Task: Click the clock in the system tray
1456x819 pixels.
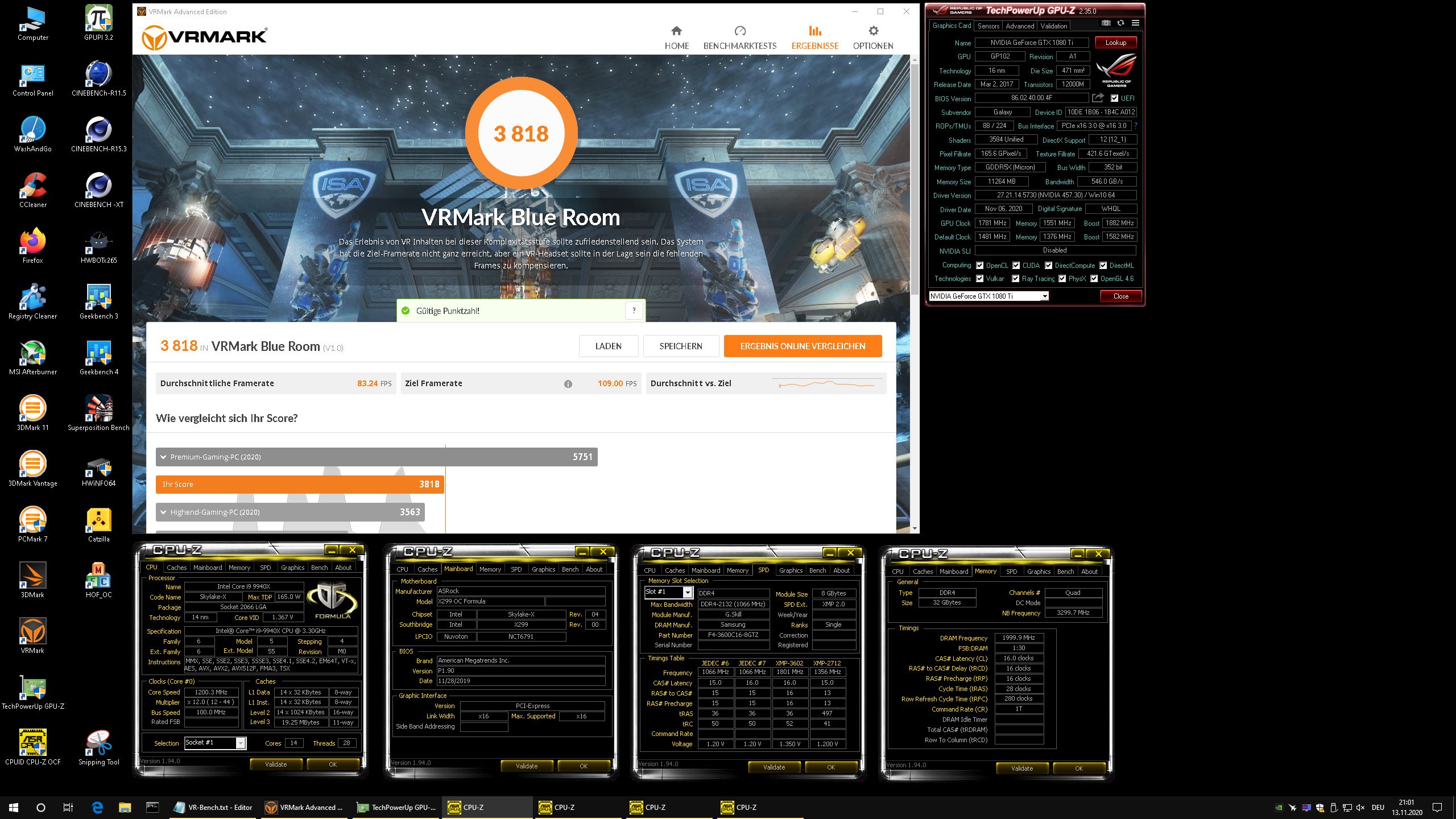Action: [1407, 807]
